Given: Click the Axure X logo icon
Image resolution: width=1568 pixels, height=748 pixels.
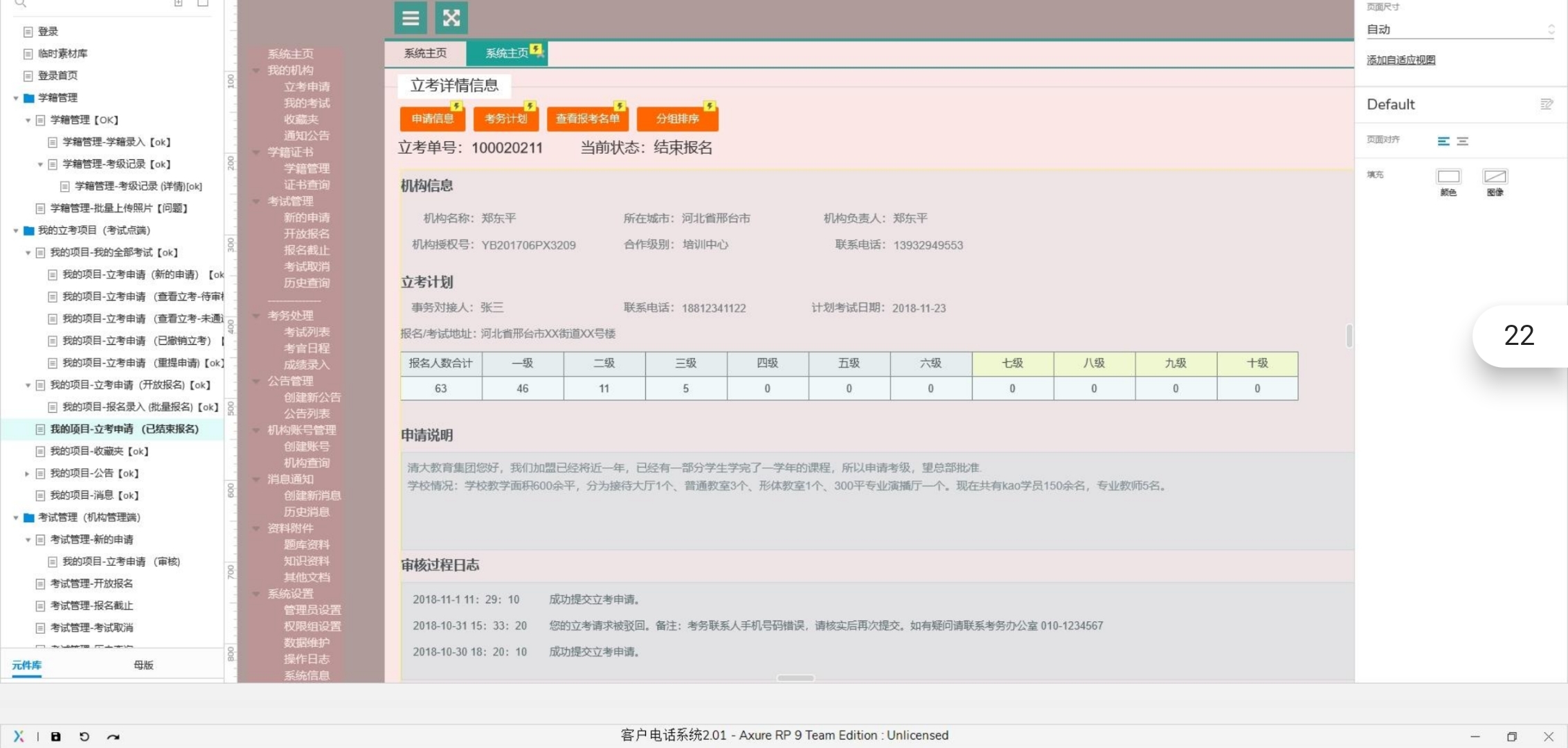Looking at the screenshot, I should click(19, 736).
